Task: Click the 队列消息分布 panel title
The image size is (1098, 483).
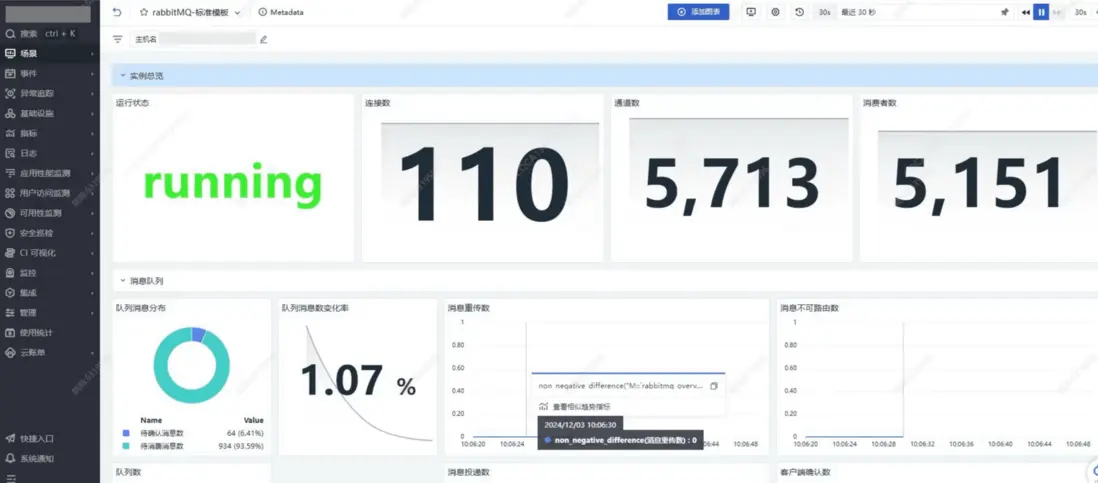Action: coord(141,307)
